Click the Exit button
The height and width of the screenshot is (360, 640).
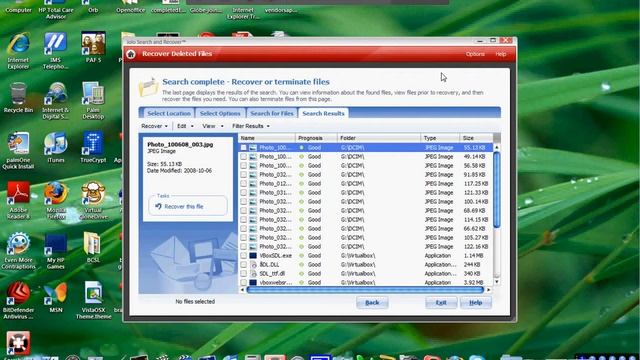pyautogui.click(x=441, y=303)
